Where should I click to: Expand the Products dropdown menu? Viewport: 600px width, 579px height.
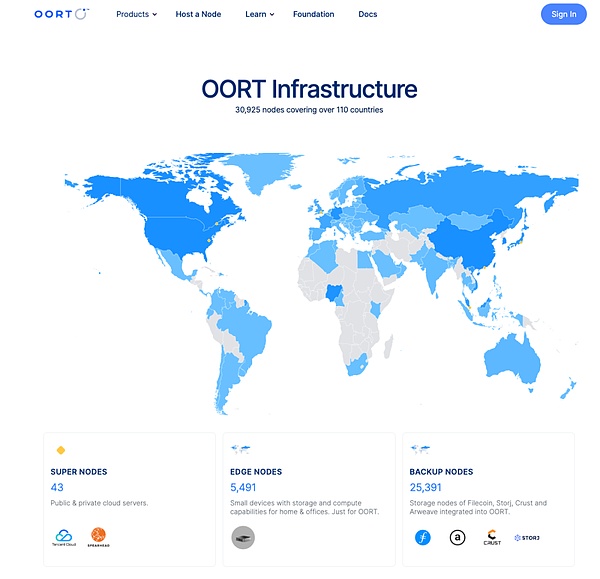pos(136,15)
